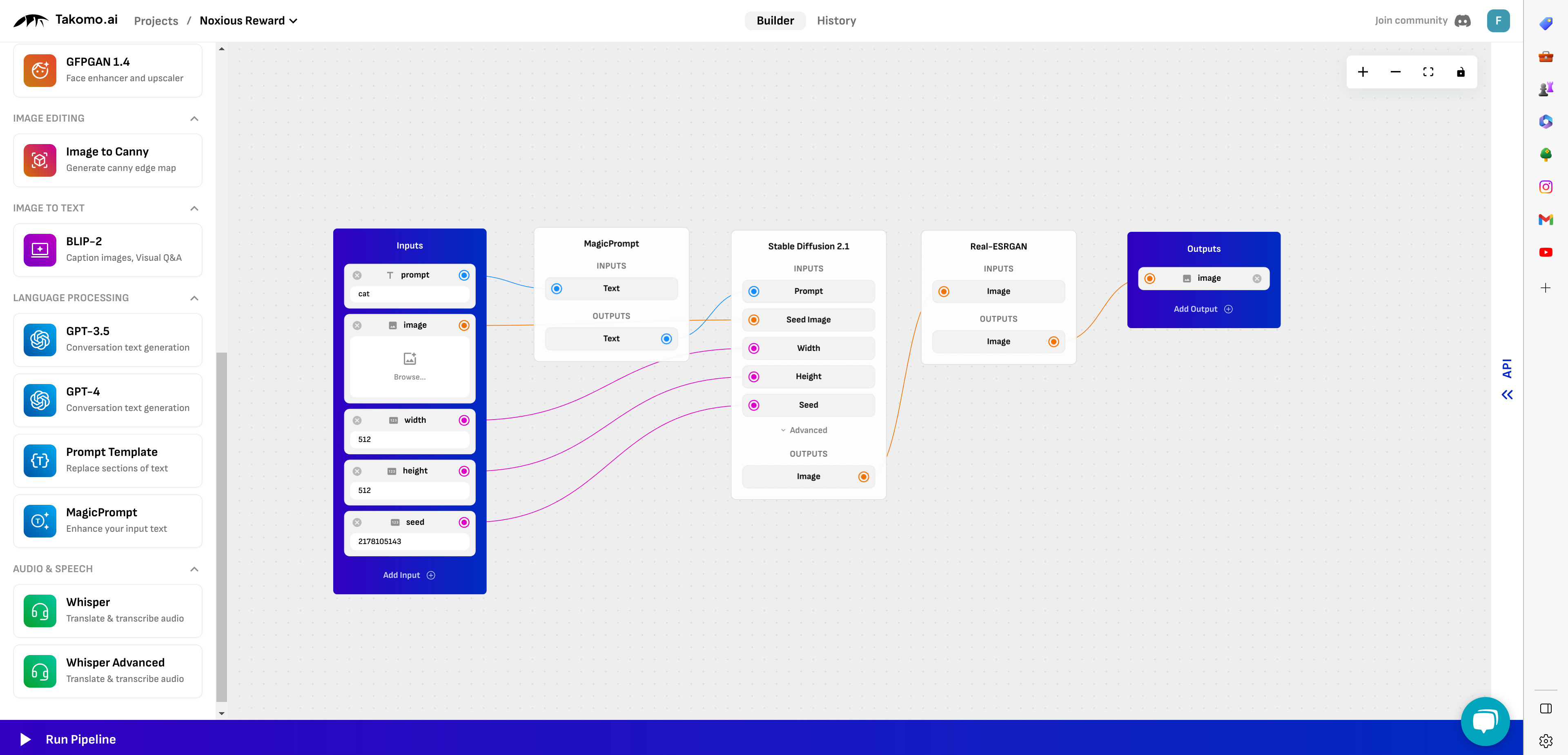Expand Advanced options in Stable Diffusion
Screen dimensions: 1568x755
[x=804, y=430]
